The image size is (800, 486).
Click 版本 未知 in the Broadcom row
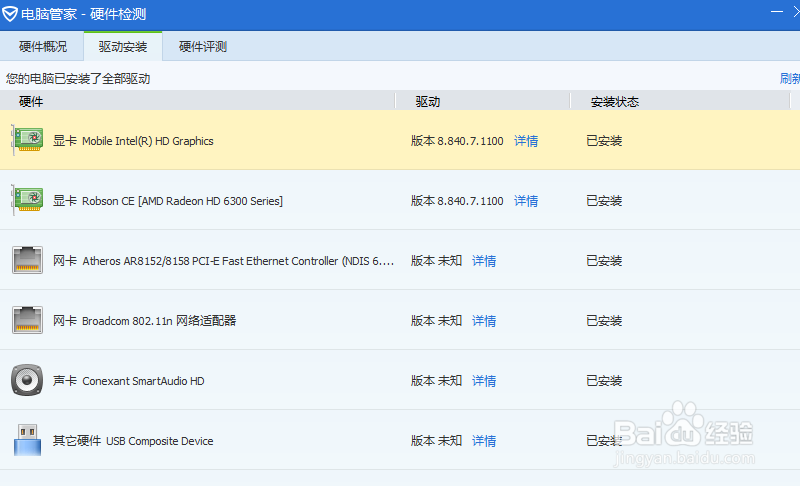coord(436,321)
